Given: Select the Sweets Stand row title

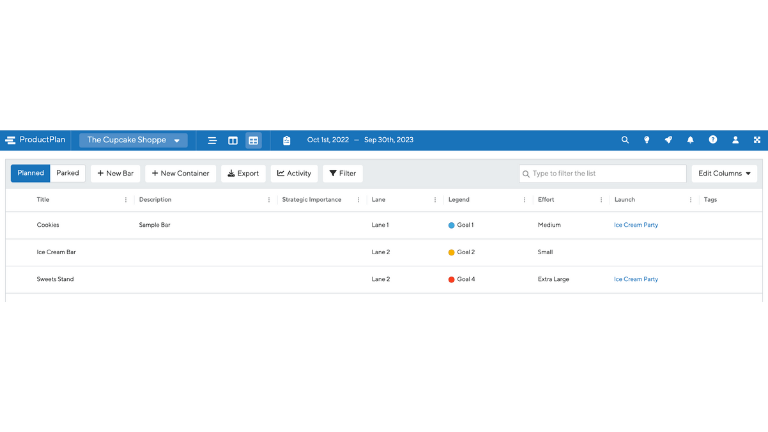Looking at the screenshot, I should 55,279.
